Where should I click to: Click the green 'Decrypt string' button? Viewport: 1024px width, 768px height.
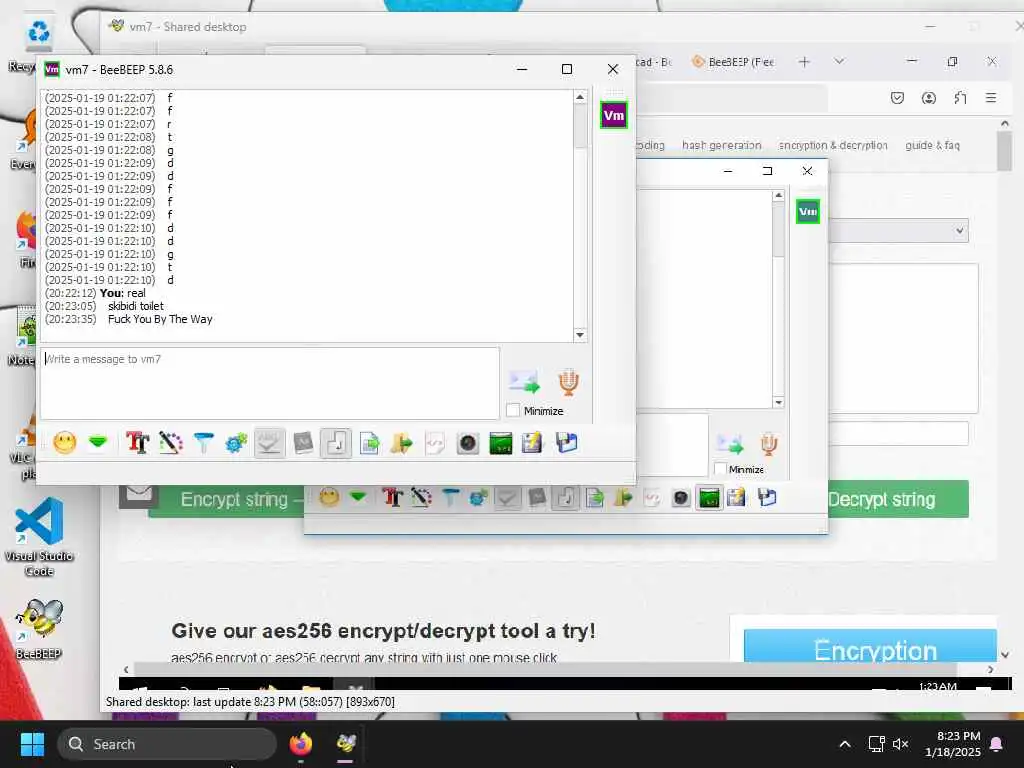(899, 500)
